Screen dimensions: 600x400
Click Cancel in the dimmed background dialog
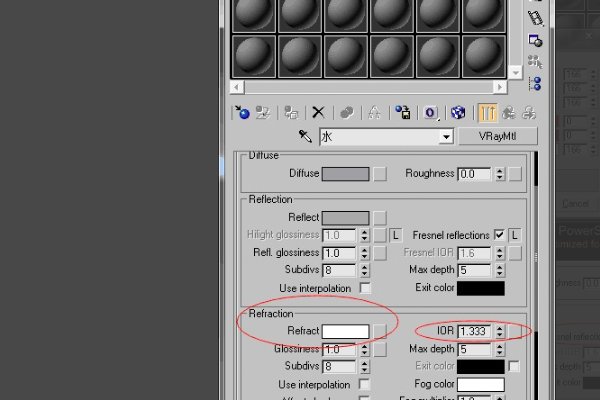tap(576, 204)
